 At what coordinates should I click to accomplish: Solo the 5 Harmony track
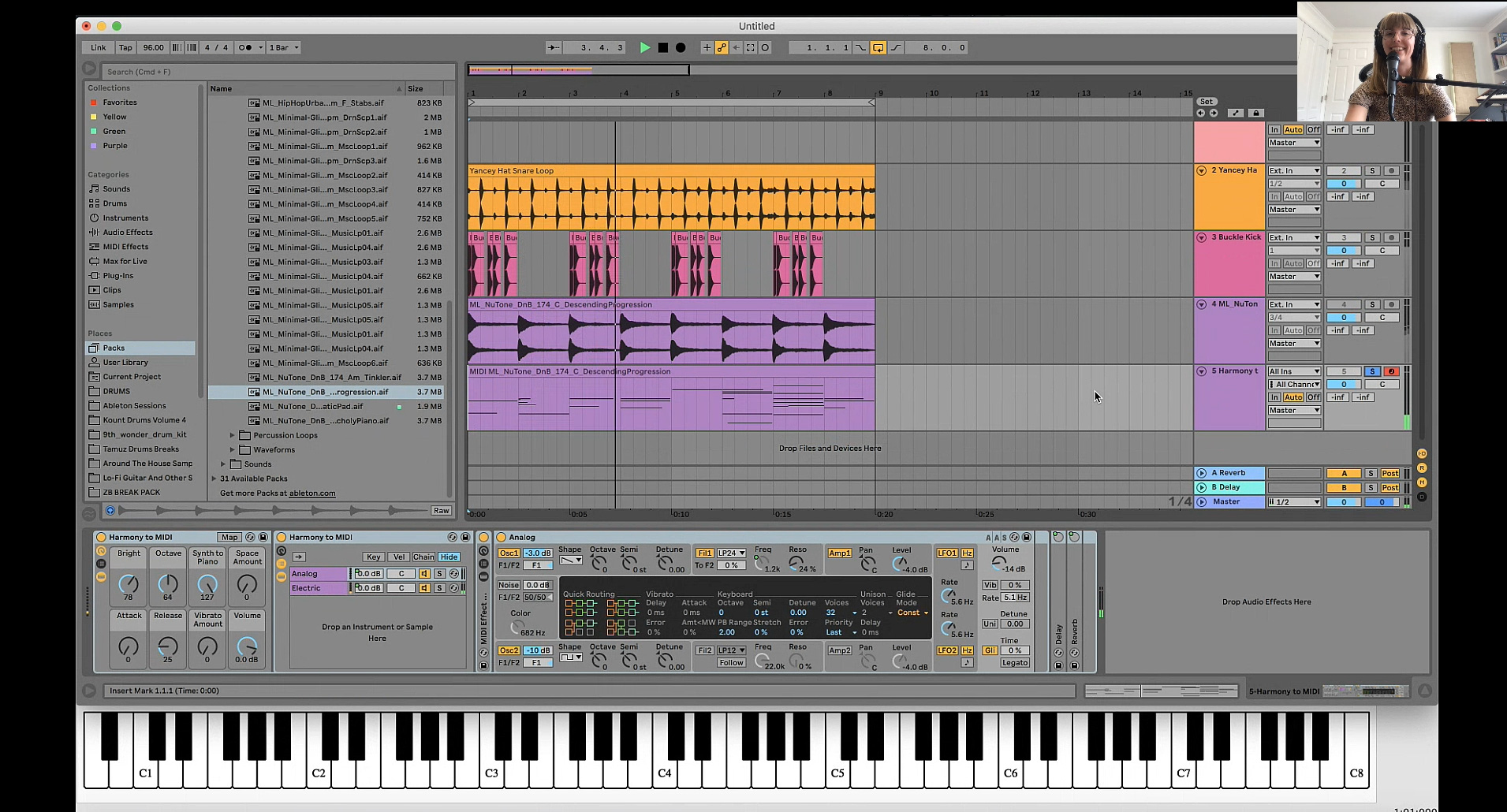(x=1373, y=371)
